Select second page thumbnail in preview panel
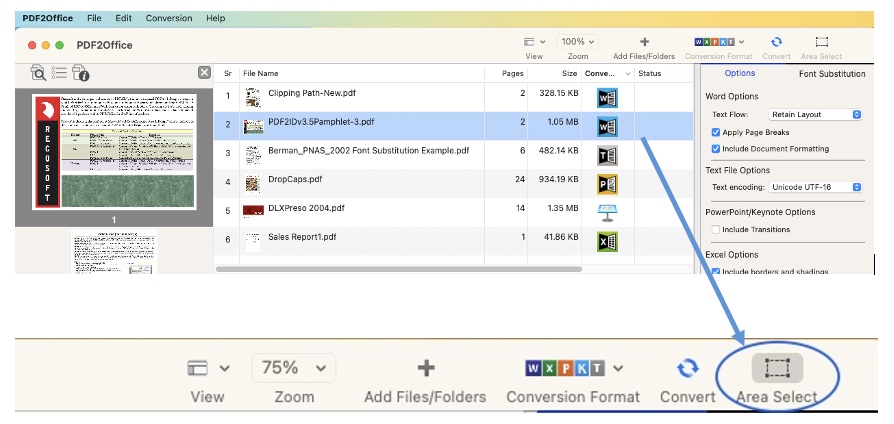The image size is (894, 424). point(114,252)
